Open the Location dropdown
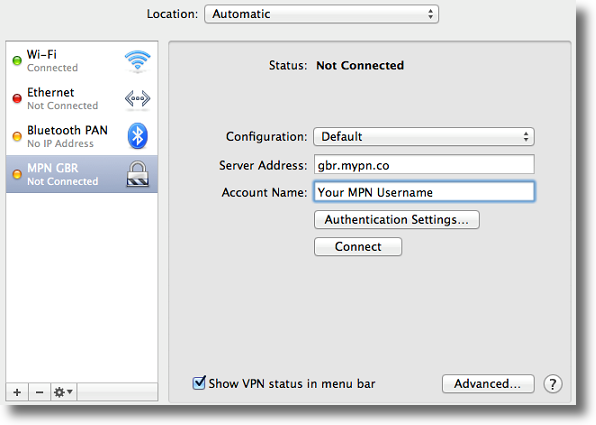This screenshot has height=425, width=596. [x=322, y=14]
